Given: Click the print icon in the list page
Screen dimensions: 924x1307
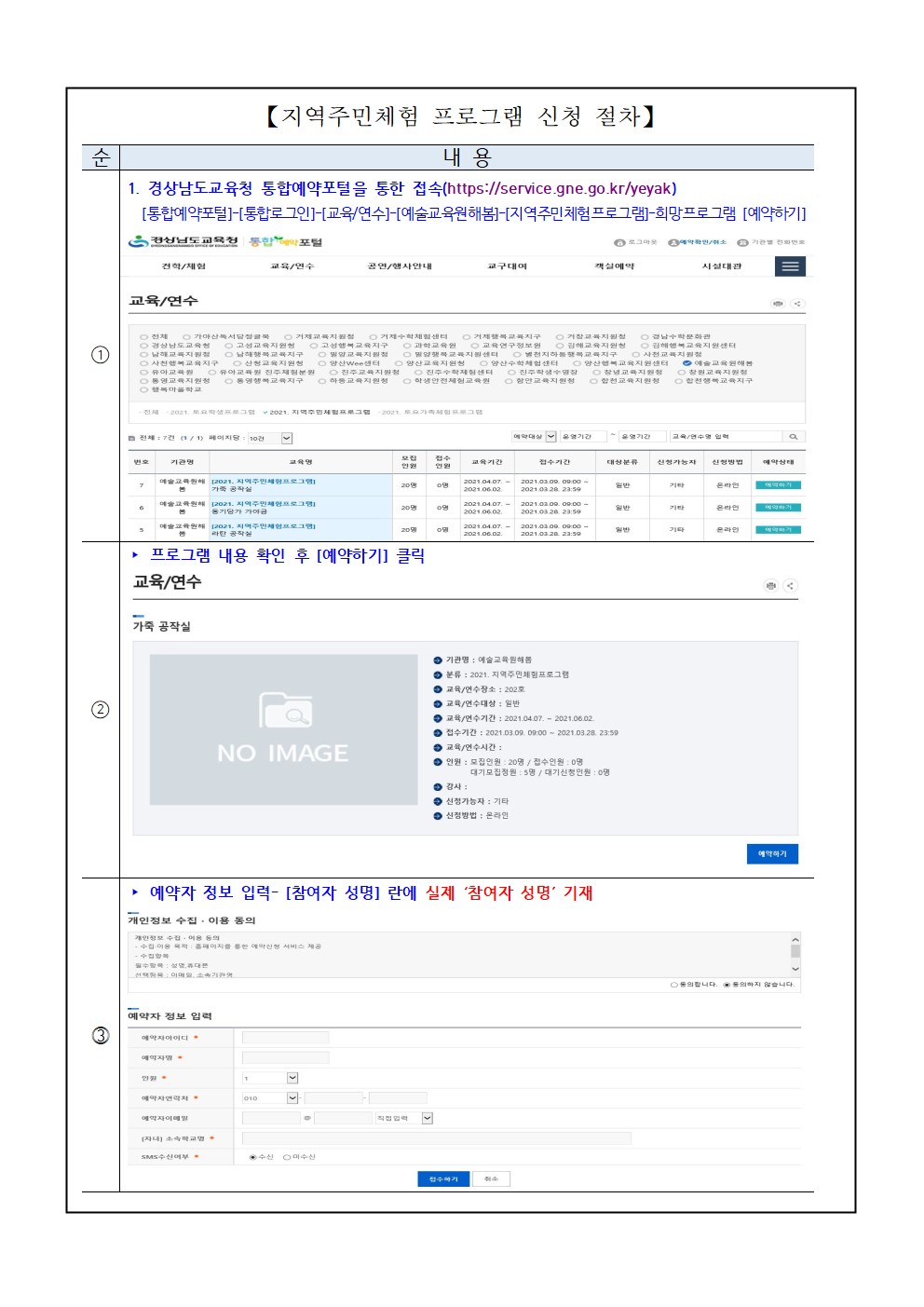Looking at the screenshot, I should tap(778, 304).
